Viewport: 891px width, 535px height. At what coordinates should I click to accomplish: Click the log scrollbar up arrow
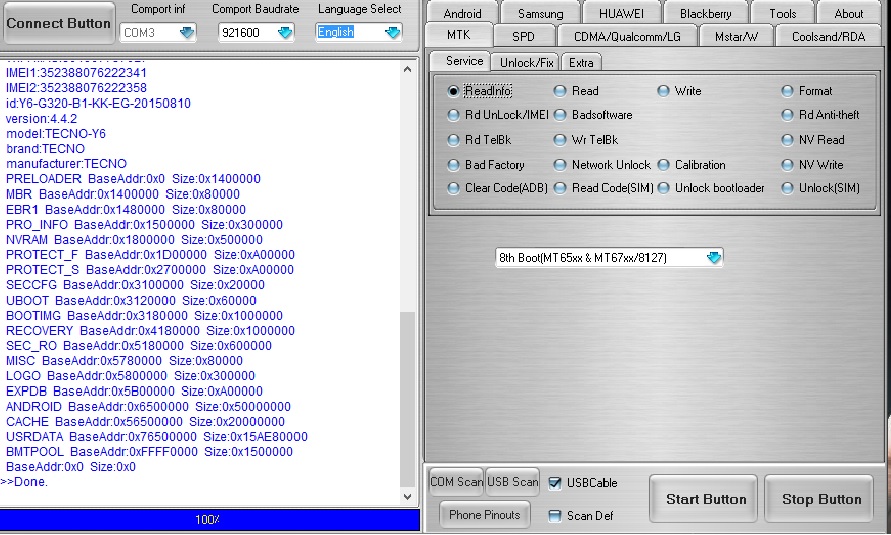407,69
